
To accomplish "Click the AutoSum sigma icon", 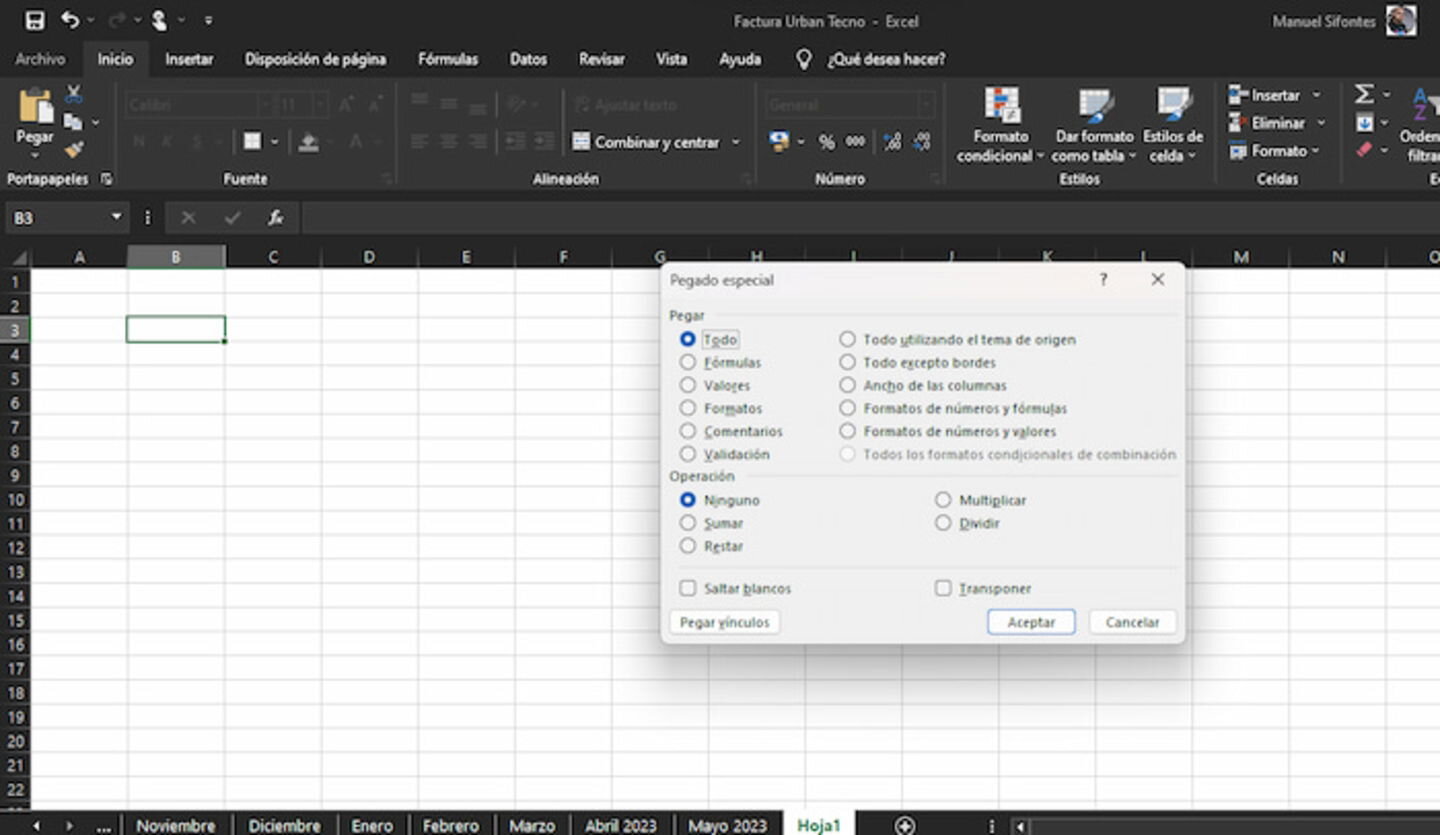I will 1364,94.
